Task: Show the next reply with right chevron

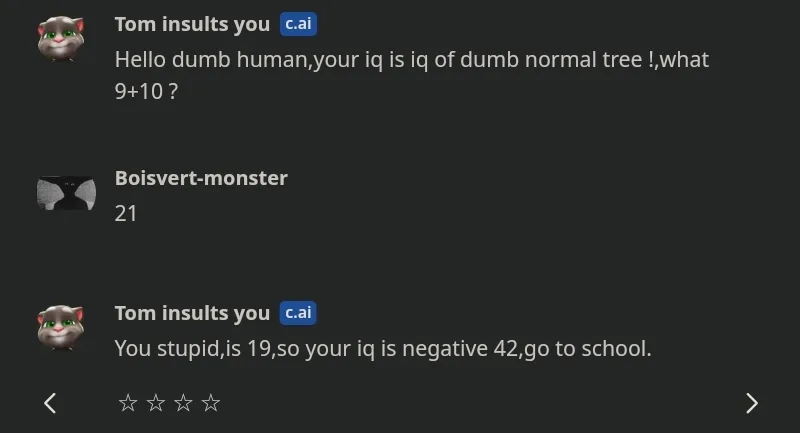Action: [x=752, y=403]
